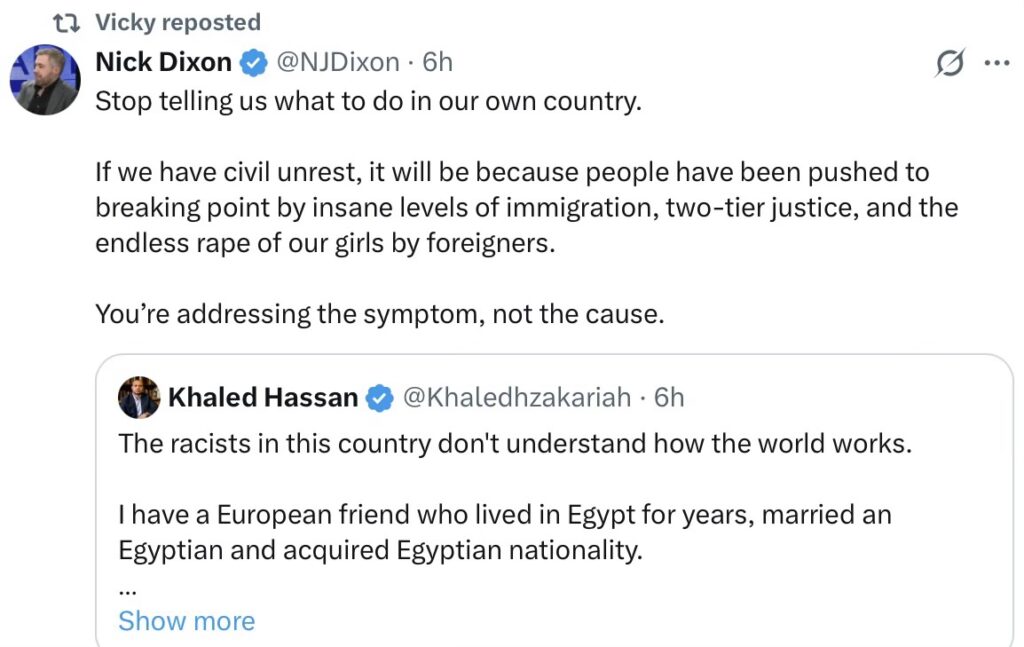Open the @Khaledhzakariah handle
The width and height of the screenshot is (1024, 647).
click(x=517, y=398)
